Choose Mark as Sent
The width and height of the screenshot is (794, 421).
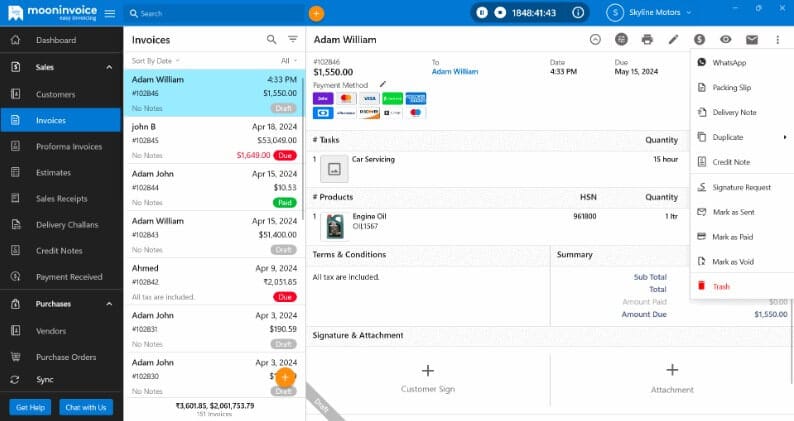click(742, 212)
